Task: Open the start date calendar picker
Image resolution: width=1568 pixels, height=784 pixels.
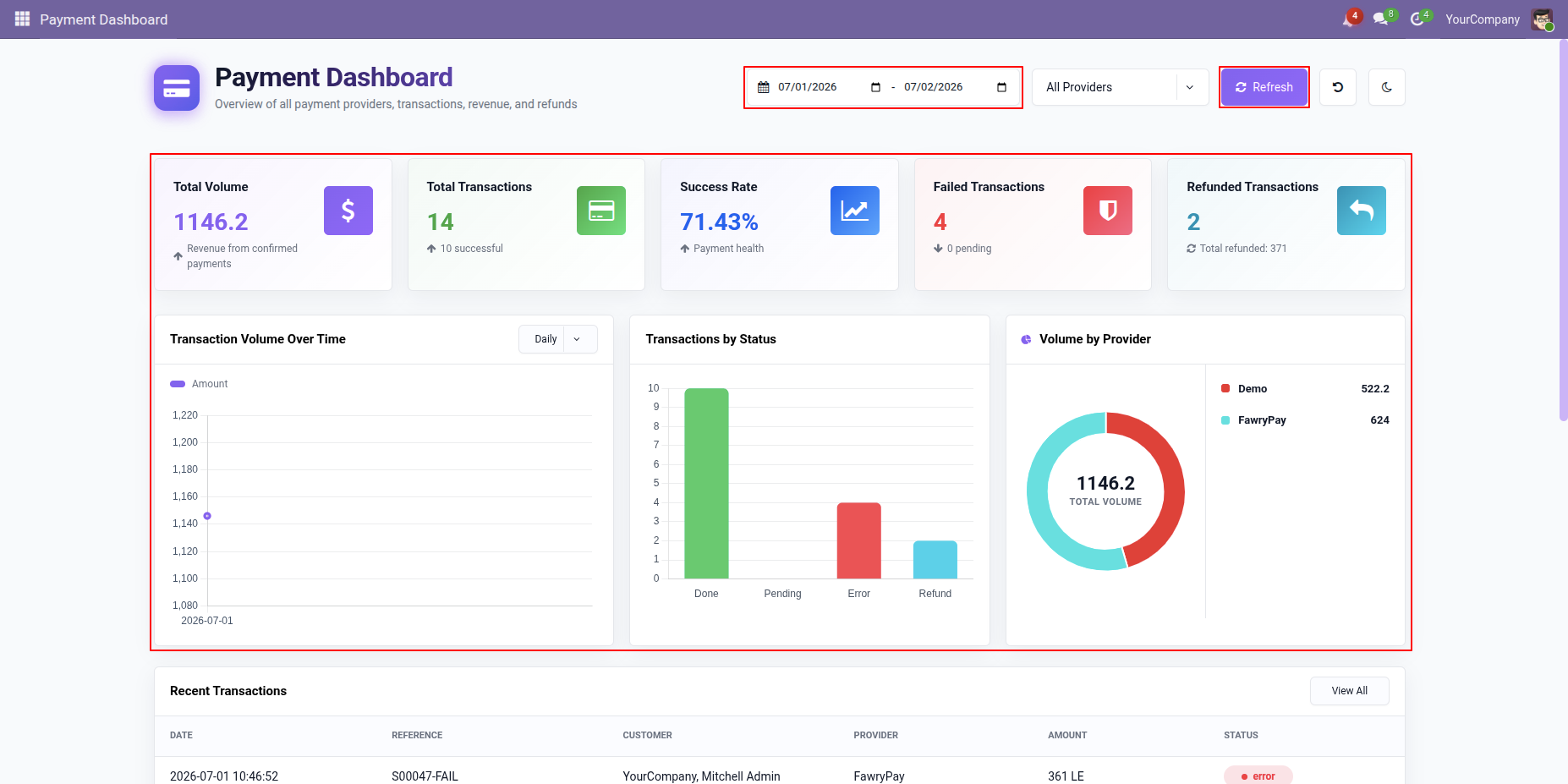Action: (x=875, y=87)
